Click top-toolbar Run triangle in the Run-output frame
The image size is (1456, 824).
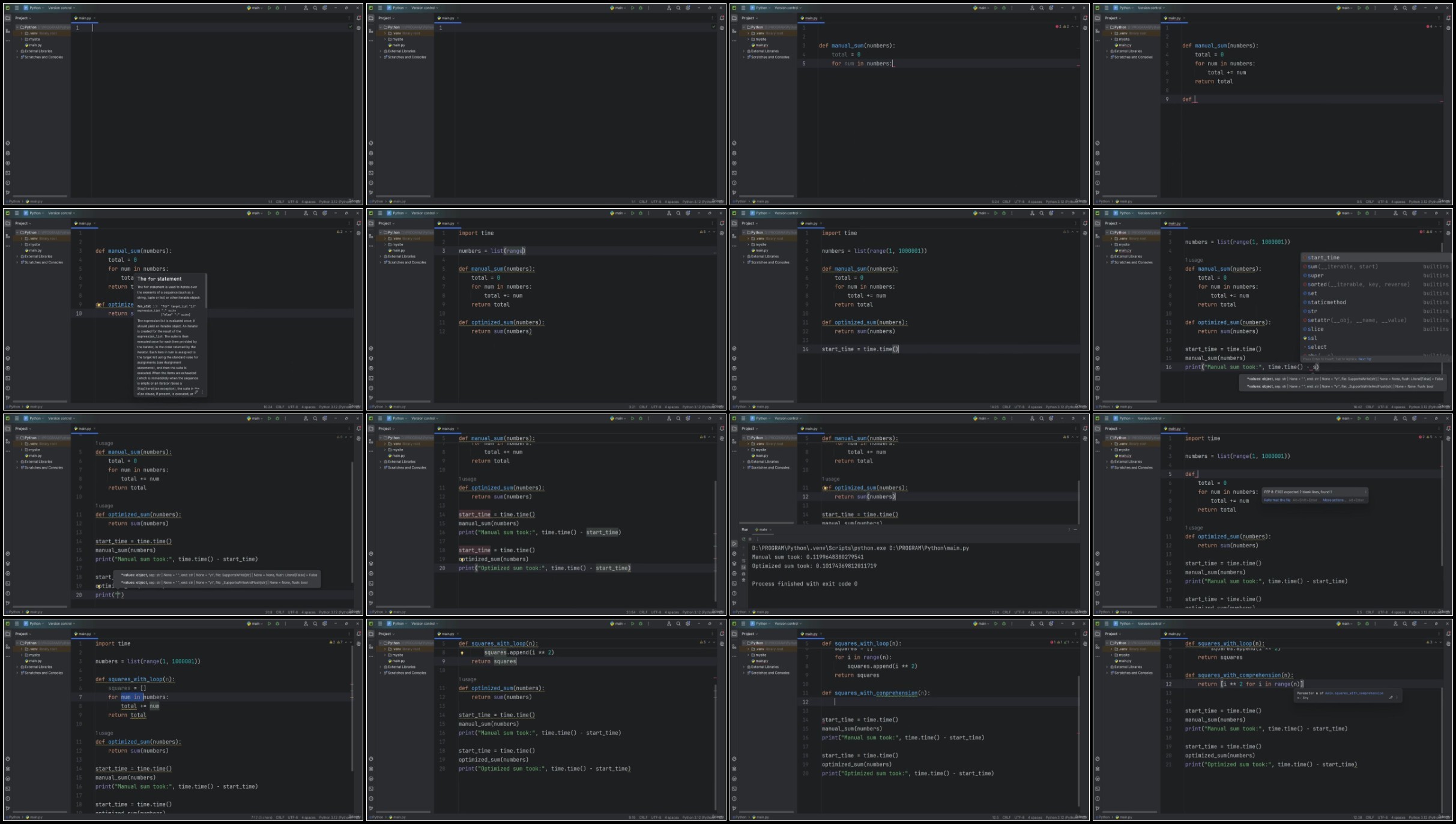tap(995, 418)
